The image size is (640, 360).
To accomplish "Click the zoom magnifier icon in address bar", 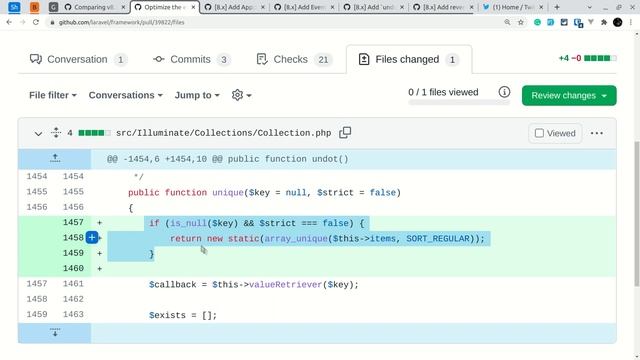I will pos(507,22).
